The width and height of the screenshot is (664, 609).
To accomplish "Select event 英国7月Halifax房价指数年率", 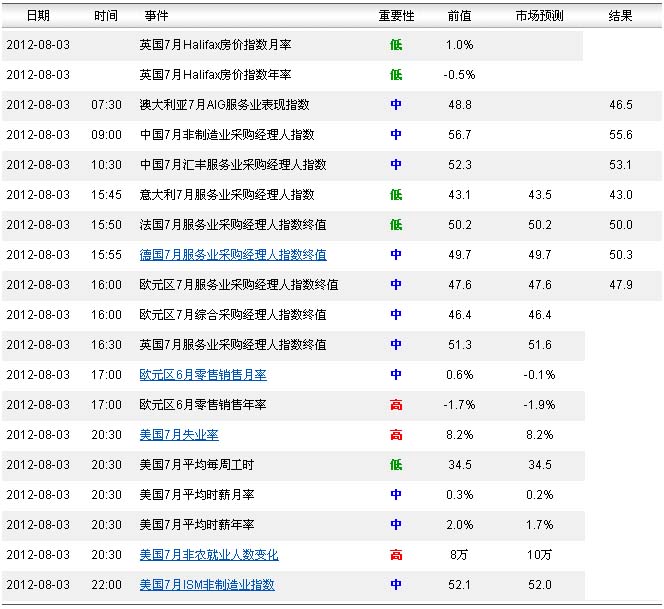I will (215, 75).
